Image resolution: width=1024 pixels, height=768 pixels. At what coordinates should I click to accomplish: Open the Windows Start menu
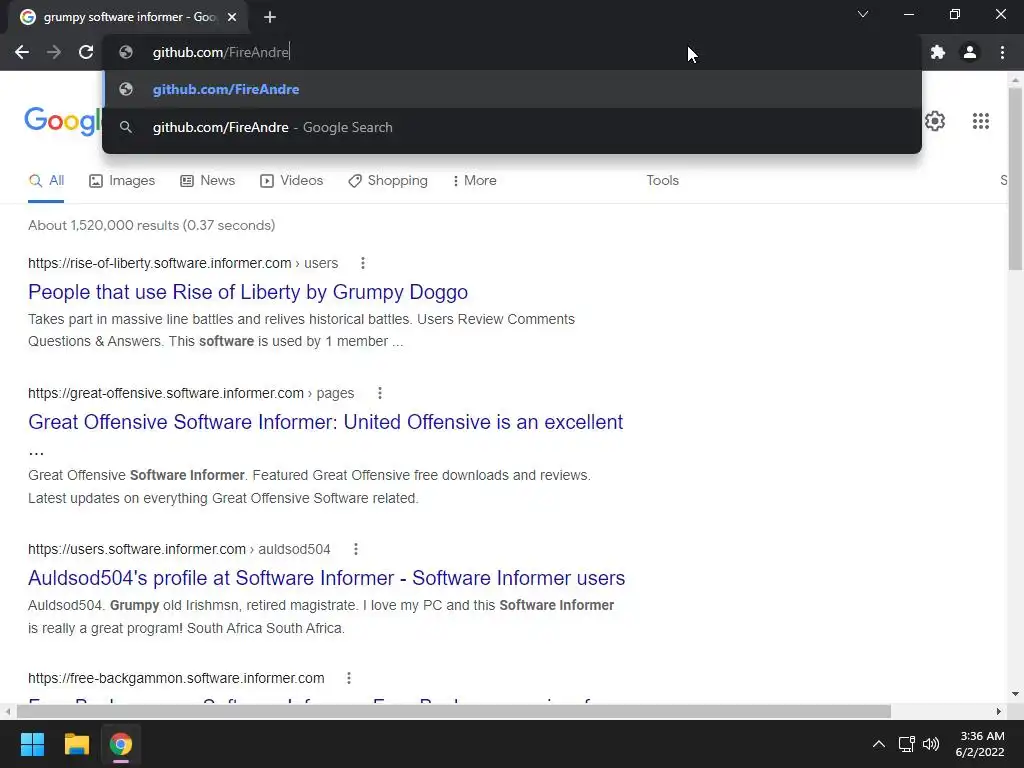tap(32, 744)
